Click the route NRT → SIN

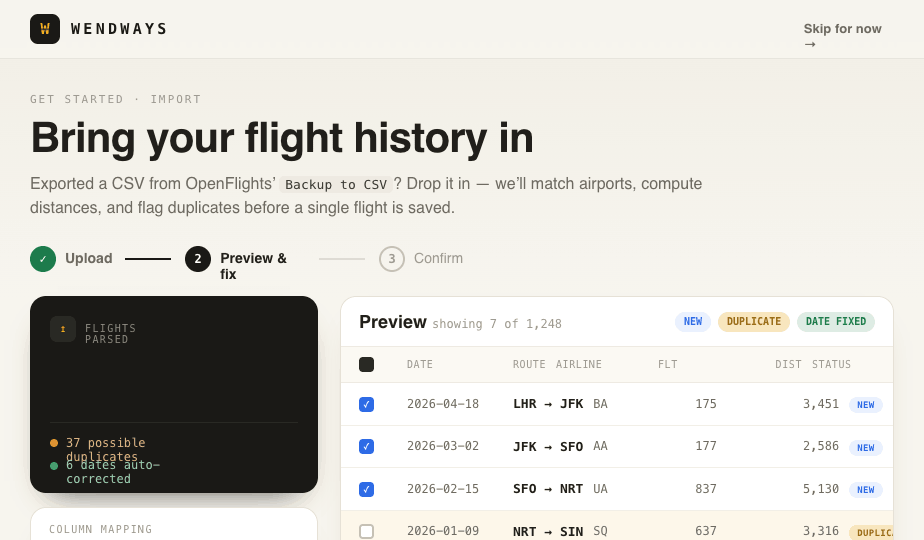548,532
